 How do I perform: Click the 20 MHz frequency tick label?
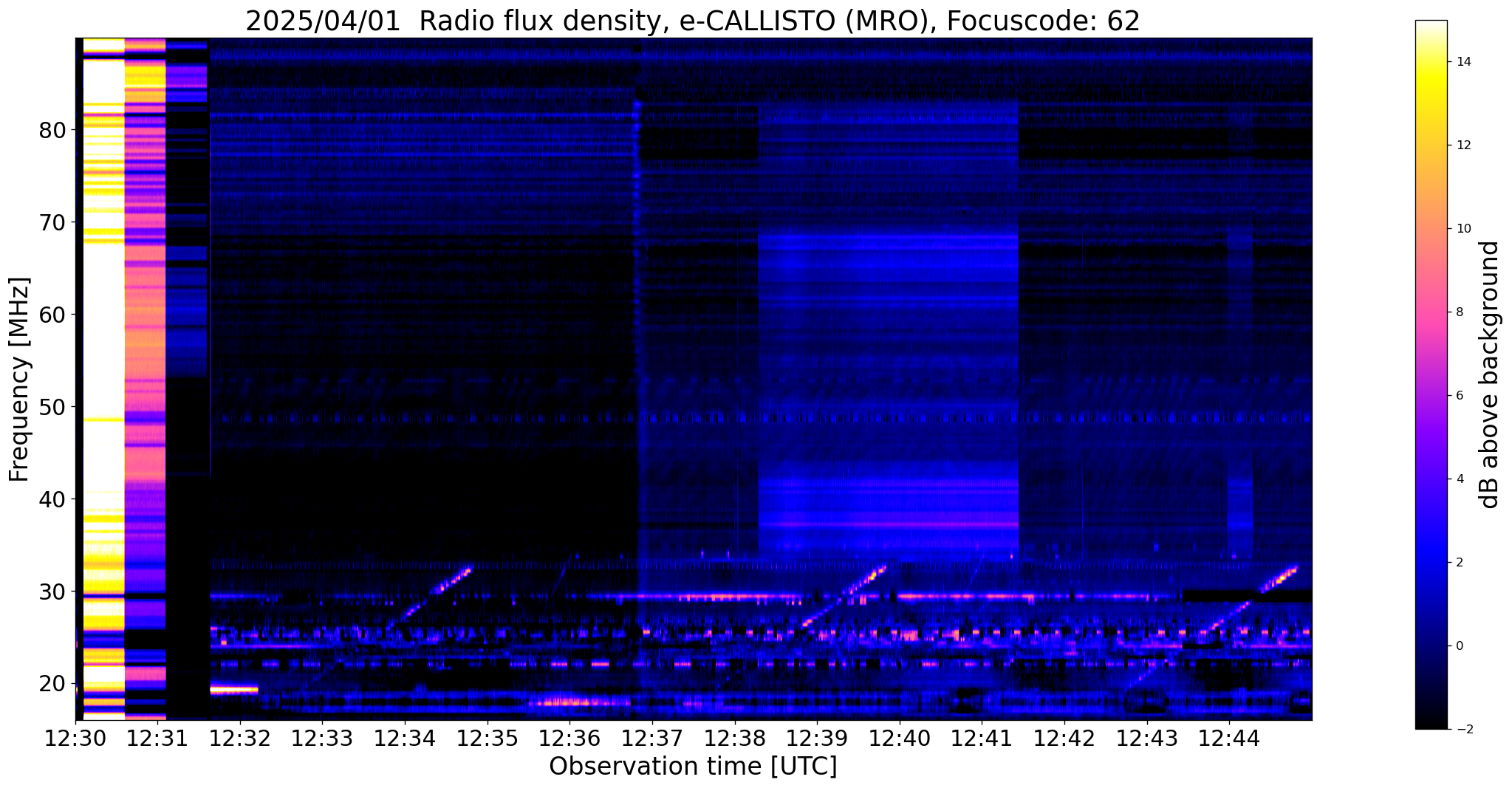coord(52,683)
